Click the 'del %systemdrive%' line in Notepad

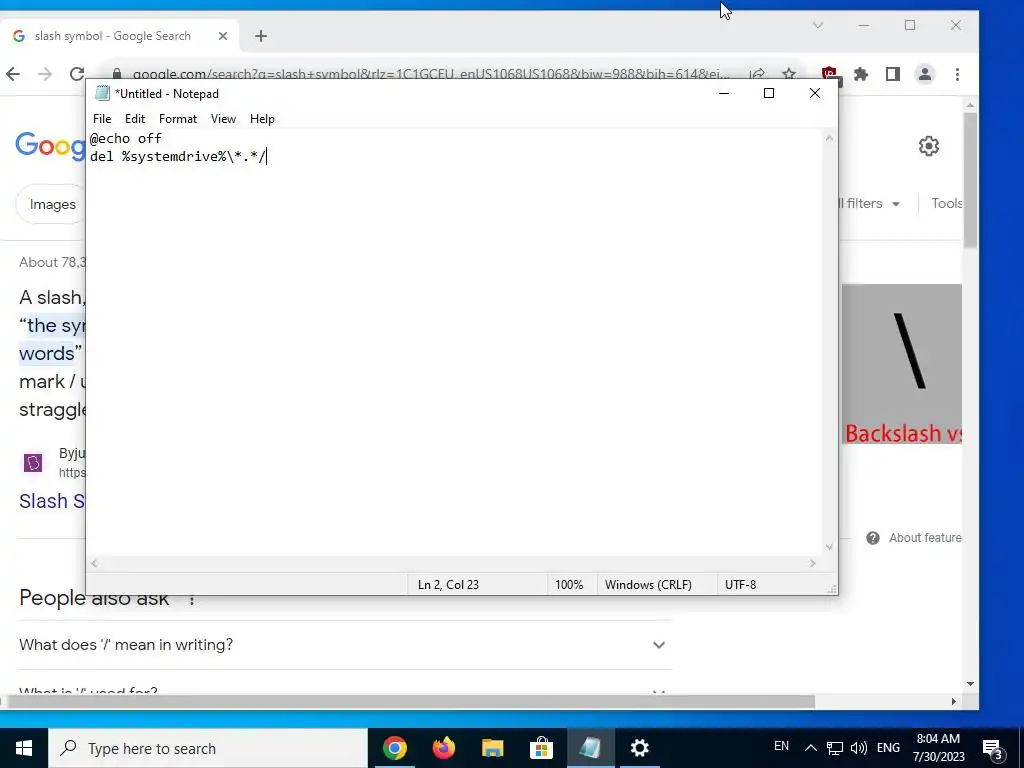[178, 157]
